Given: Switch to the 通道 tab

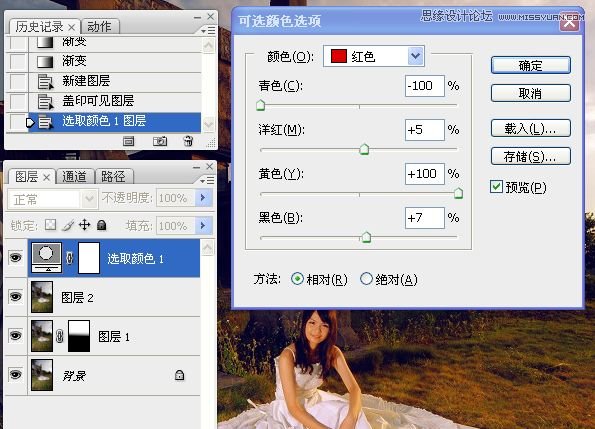Looking at the screenshot, I should tap(74, 176).
